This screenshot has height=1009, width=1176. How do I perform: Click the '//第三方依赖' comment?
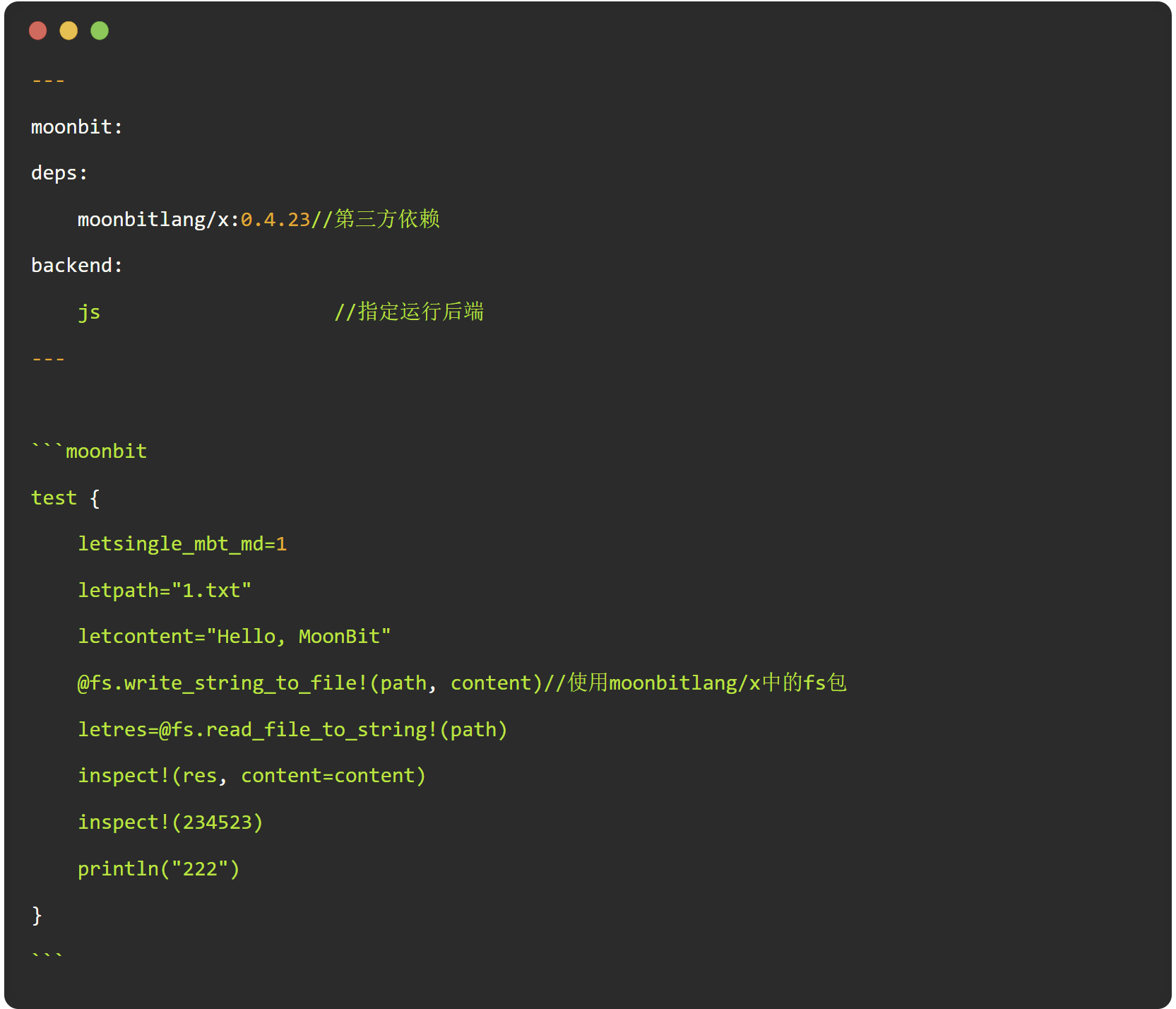tap(375, 219)
